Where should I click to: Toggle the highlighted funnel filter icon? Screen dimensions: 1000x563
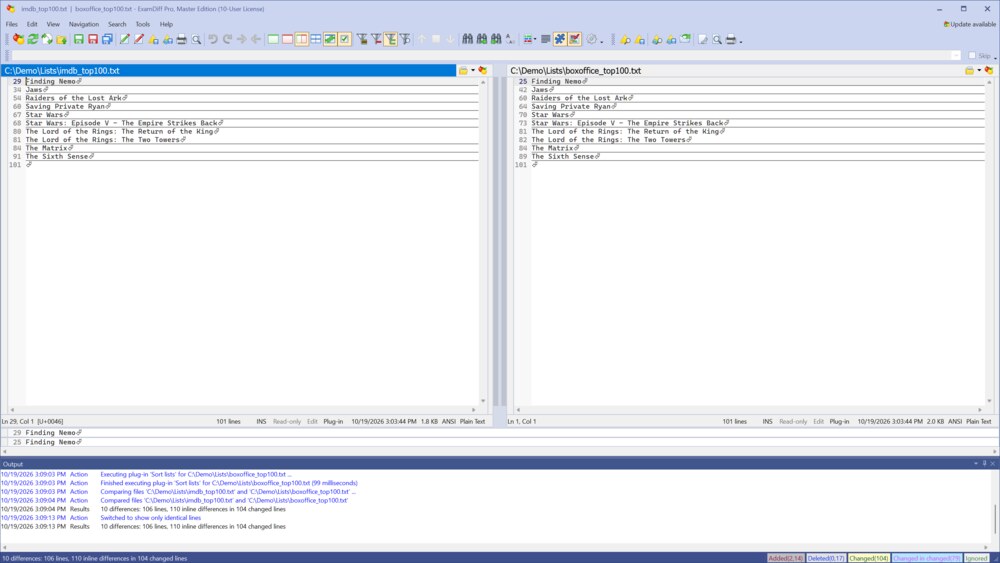[x=390, y=40]
